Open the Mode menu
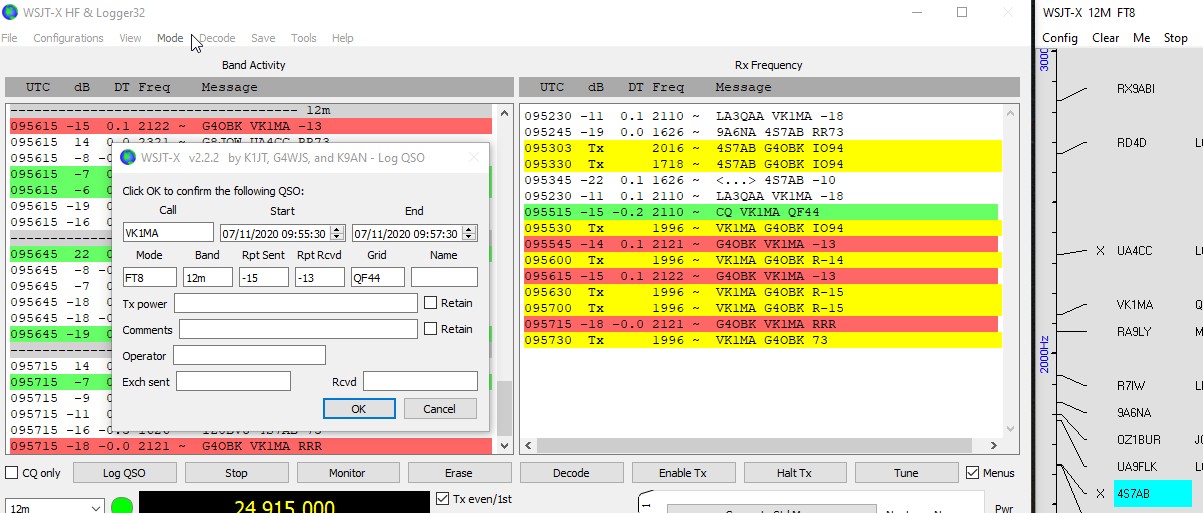Viewport: 1203px width, 513px height. coord(170,38)
